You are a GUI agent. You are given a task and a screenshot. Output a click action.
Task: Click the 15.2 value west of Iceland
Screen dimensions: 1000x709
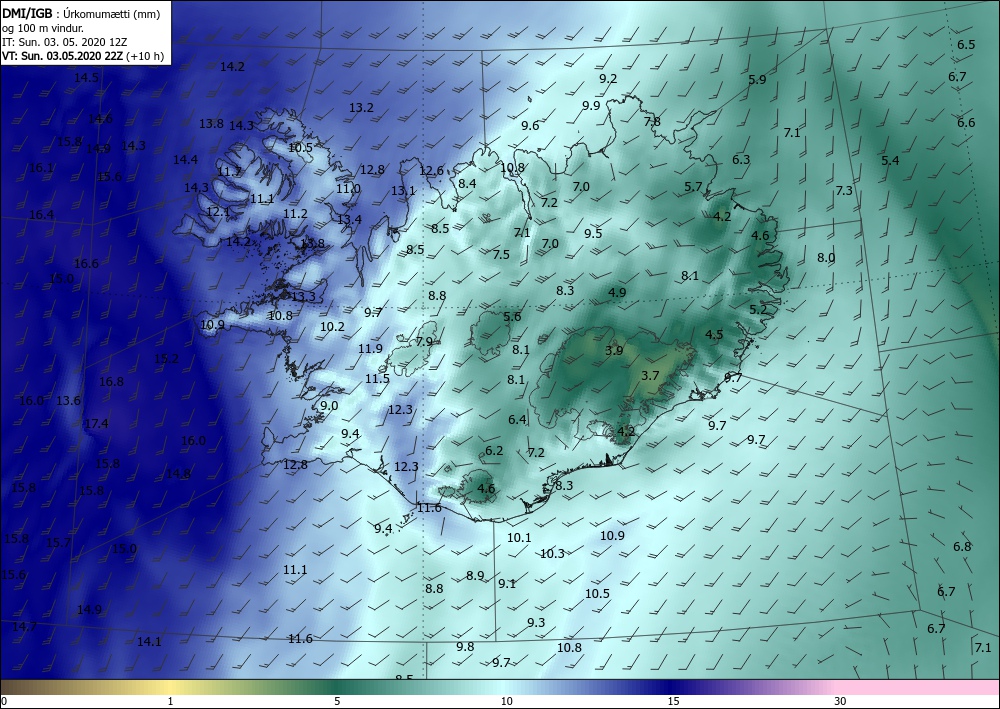coord(166,358)
